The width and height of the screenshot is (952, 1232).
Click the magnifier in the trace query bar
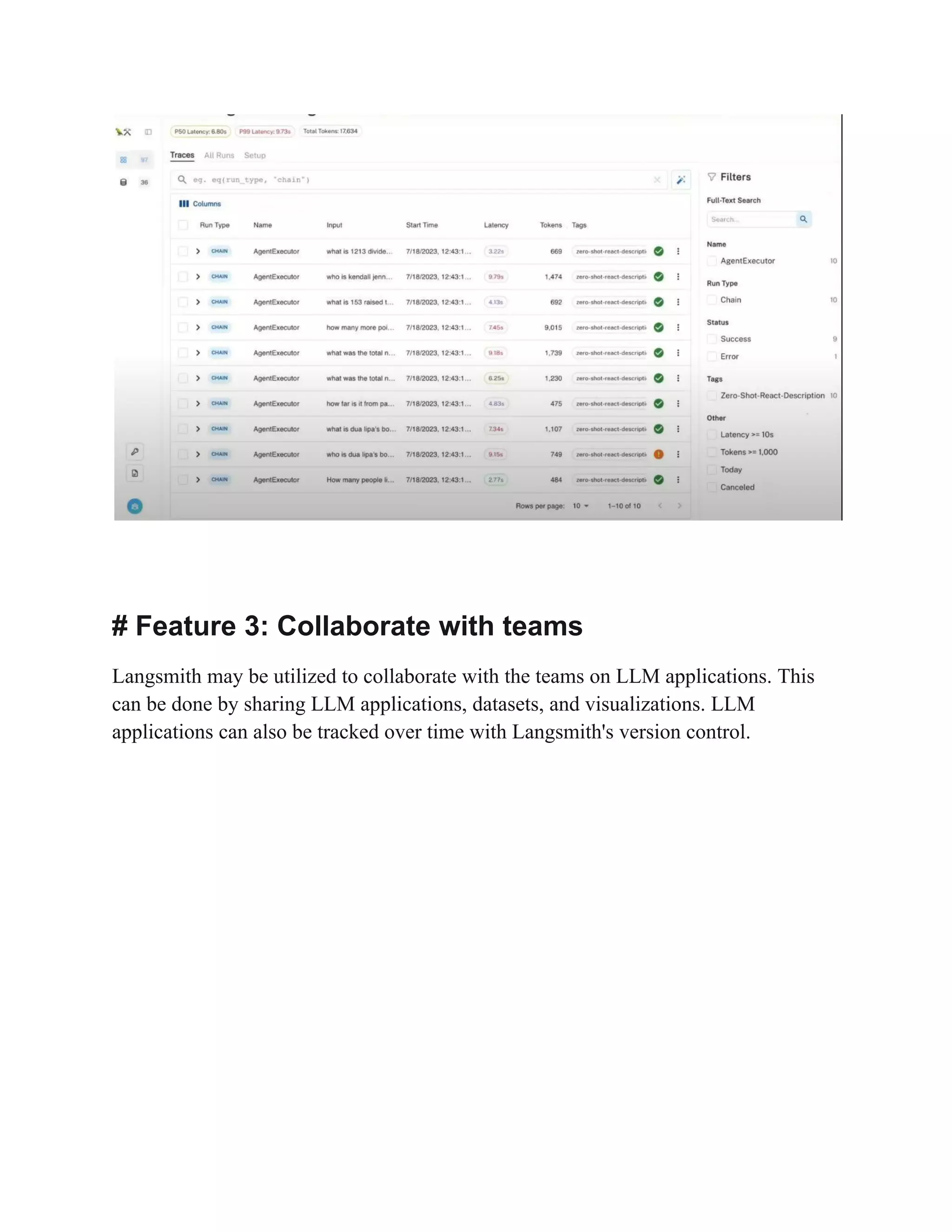pyautogui.click(x=182, y=179)
